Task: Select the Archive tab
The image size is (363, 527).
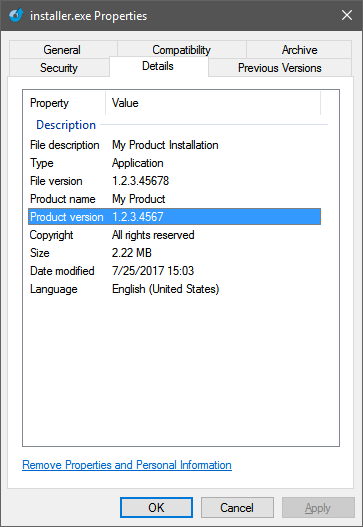Action: pos(299,50)
